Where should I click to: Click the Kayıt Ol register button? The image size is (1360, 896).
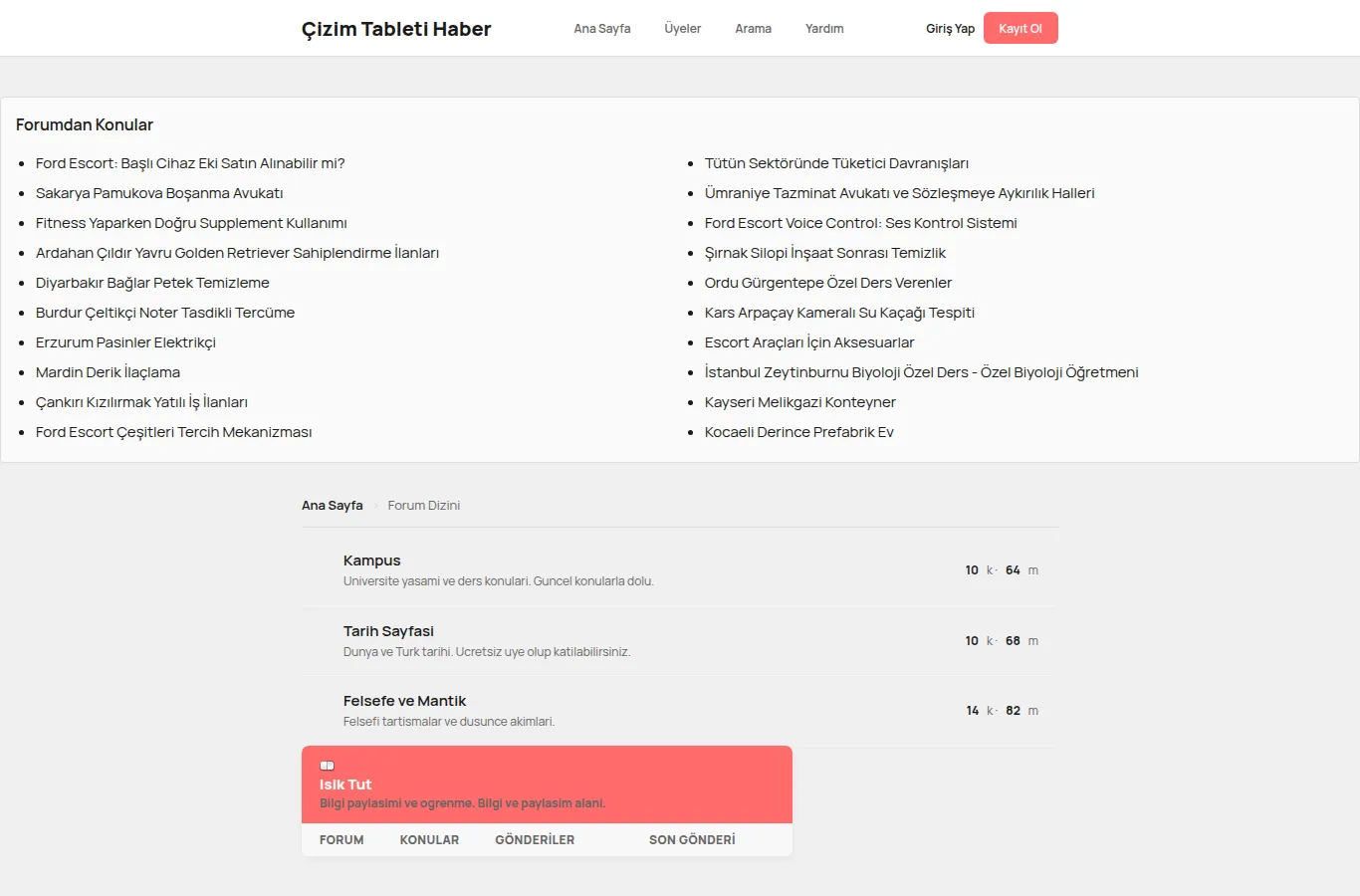(1020, 28)
